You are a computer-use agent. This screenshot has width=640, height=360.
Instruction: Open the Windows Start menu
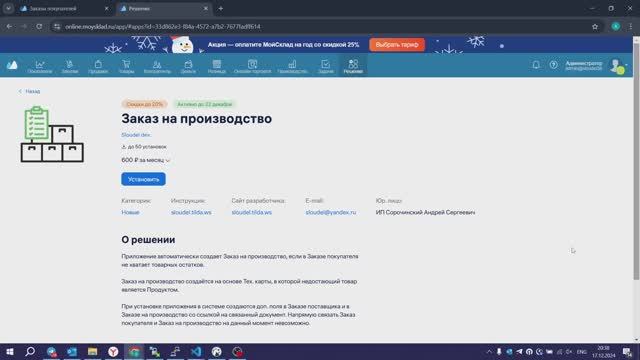(x=10, y=351)
